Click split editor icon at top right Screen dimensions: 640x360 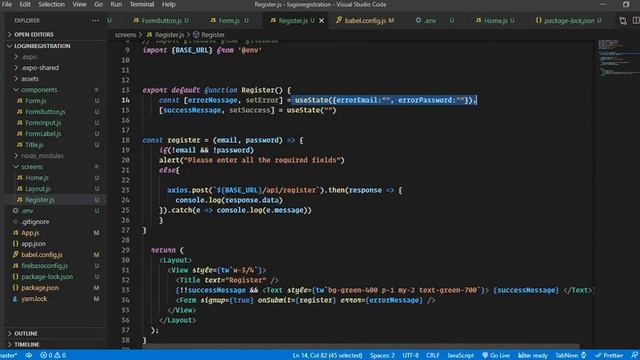[x=636, y=20]
